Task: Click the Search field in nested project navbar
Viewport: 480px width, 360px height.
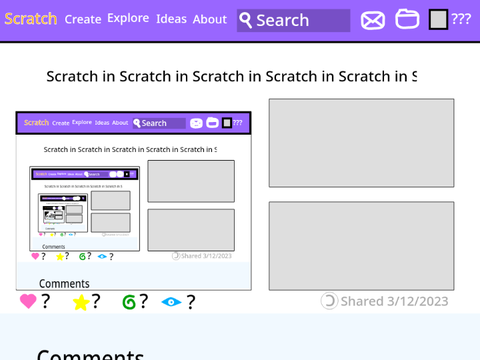Action: click(x=159, y=123)
